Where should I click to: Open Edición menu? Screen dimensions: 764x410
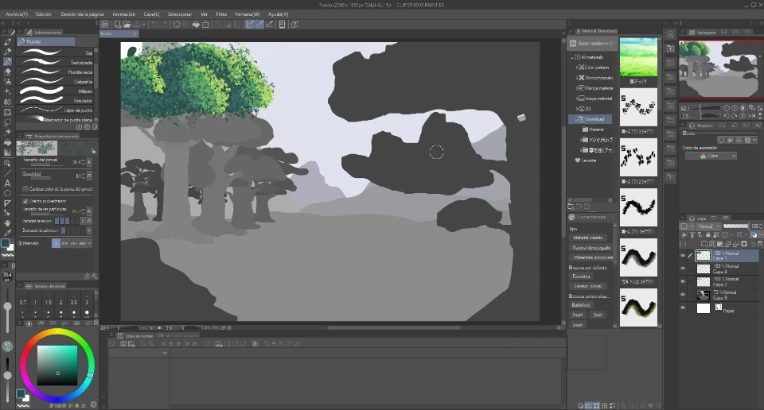43,14
